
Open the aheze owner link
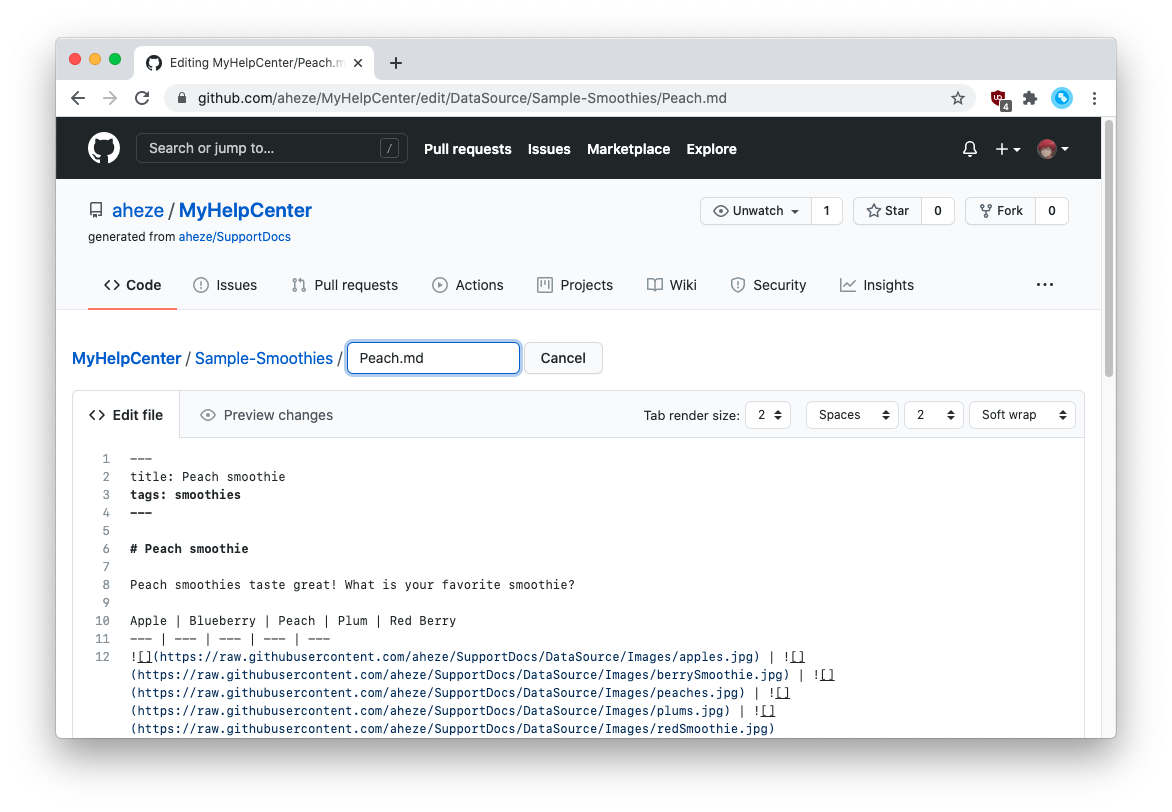coord(138,210)
